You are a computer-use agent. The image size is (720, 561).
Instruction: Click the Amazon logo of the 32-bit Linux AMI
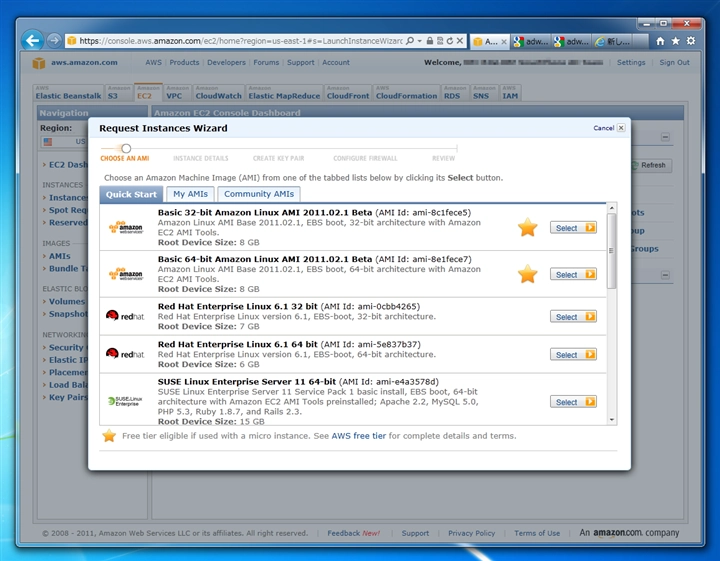(x=126, y=228)
